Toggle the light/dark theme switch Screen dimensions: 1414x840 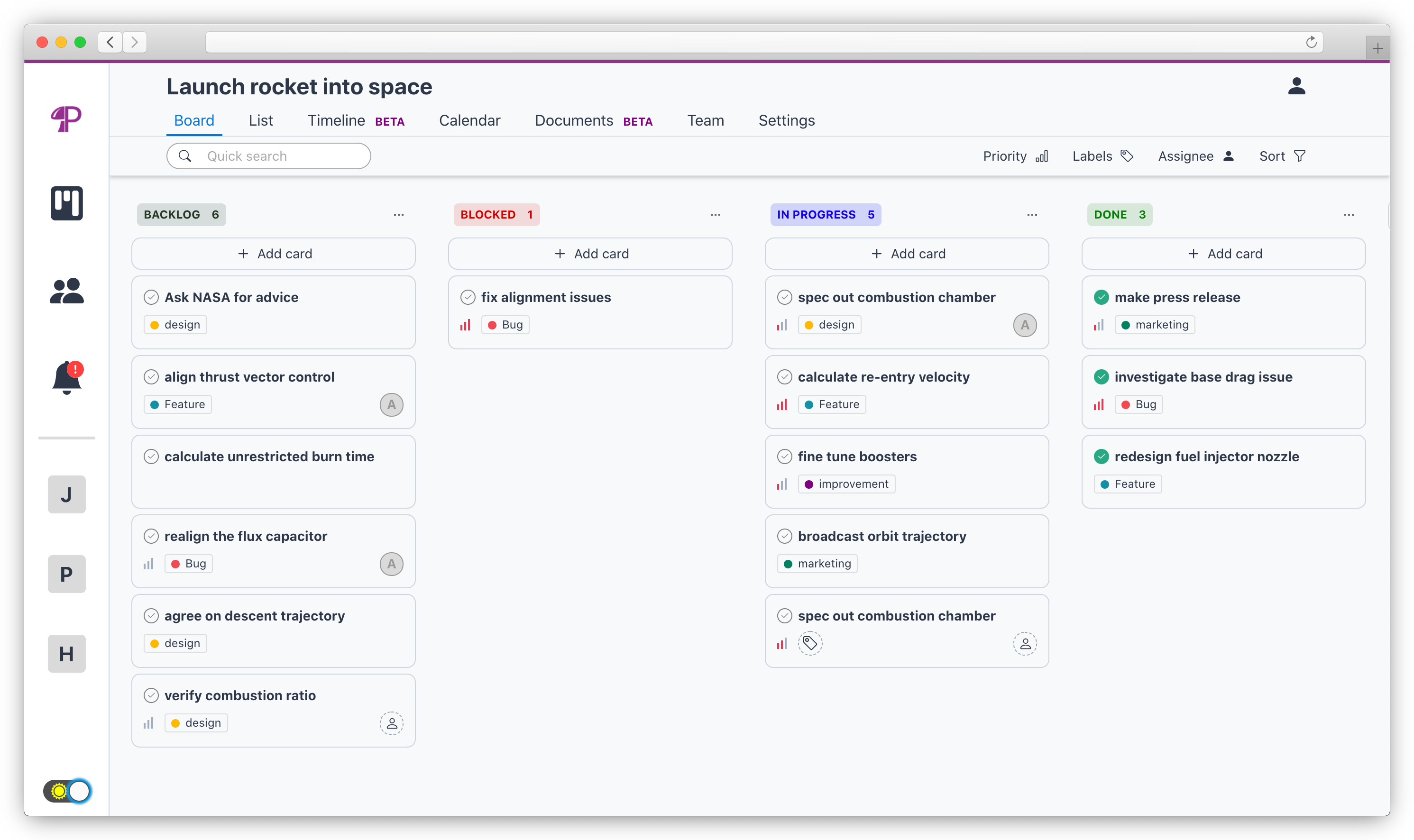(x=67, y=791)
